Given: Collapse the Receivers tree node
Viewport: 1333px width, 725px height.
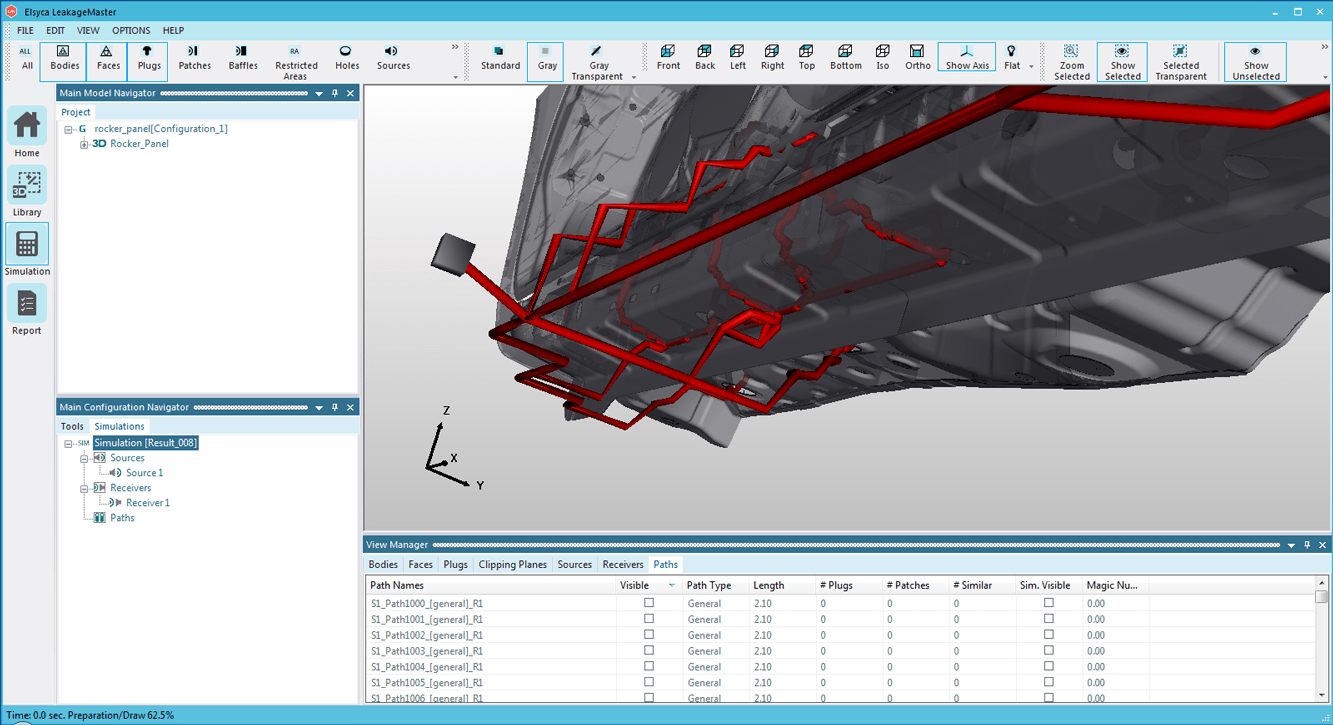Looking at the screenshot, I should pyautogui.click(x=85, y=488).
